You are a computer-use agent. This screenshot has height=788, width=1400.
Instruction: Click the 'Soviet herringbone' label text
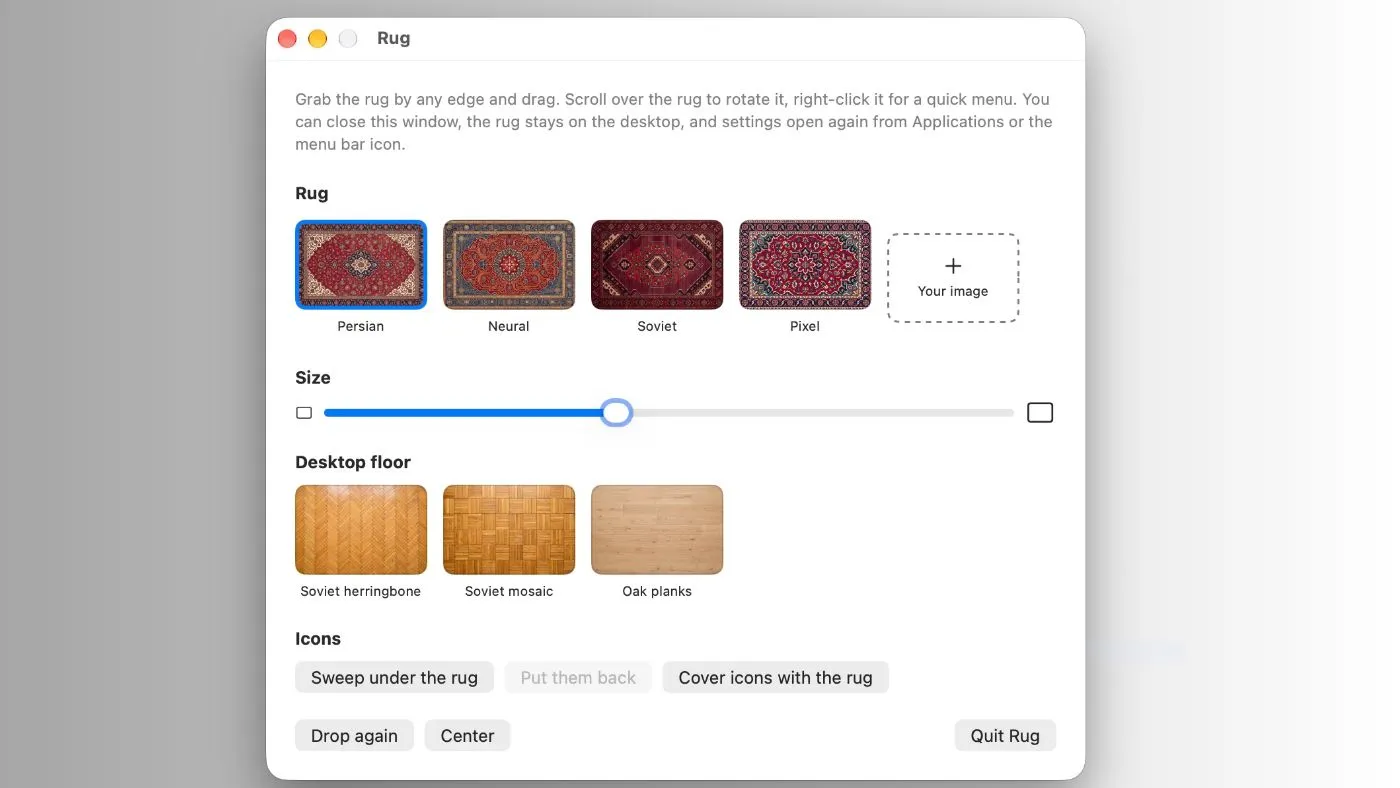361,591
